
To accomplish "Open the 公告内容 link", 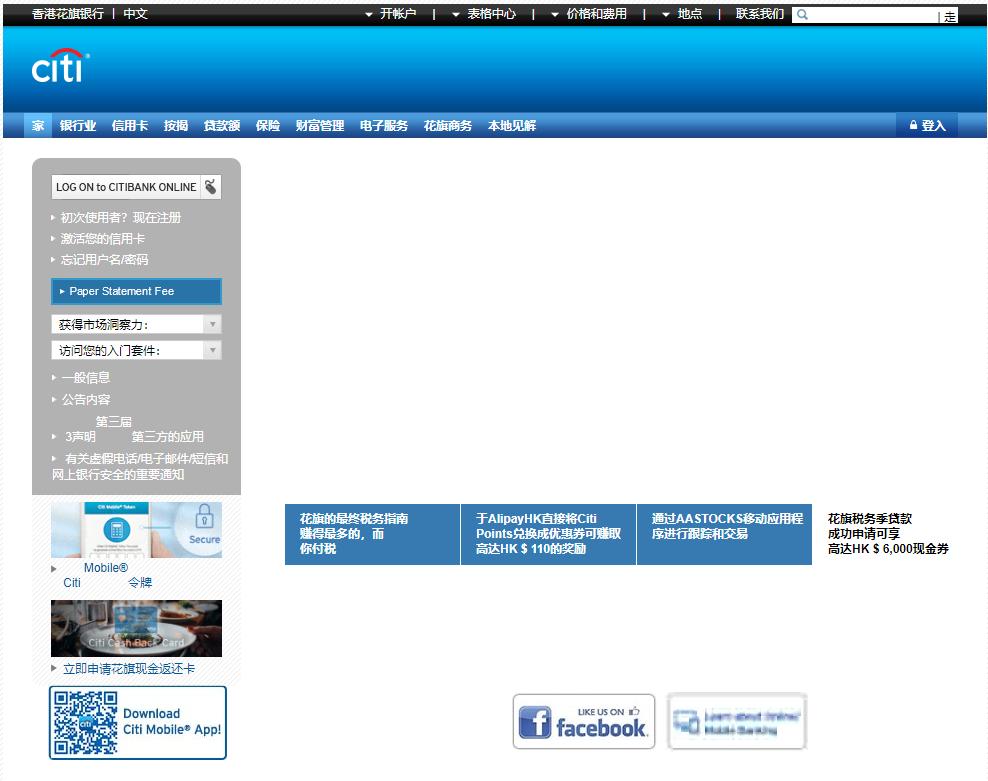I will [x=86, y=400].
